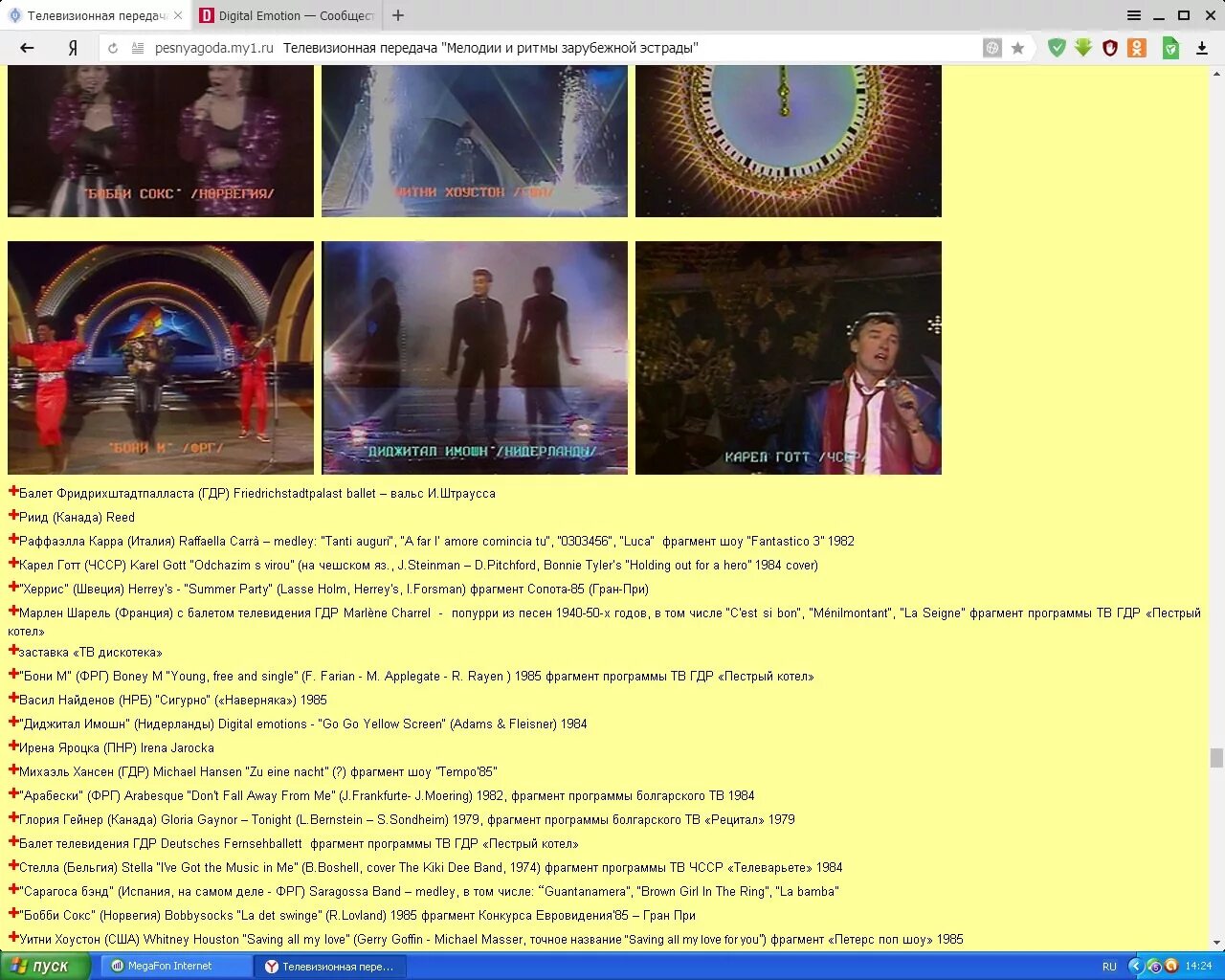
Task: Open the green document-check extension icon
Action: [x=1170, y=48]
